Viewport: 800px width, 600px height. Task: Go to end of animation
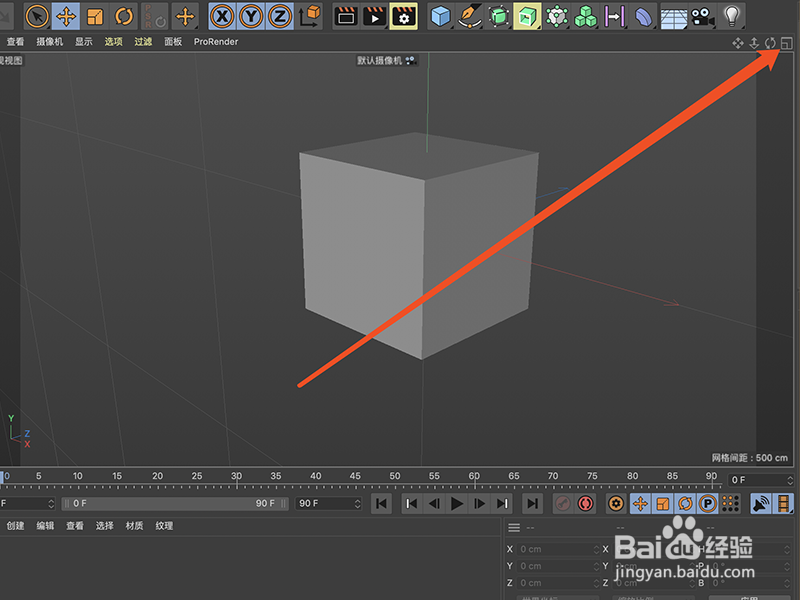(x=532, y=504)
